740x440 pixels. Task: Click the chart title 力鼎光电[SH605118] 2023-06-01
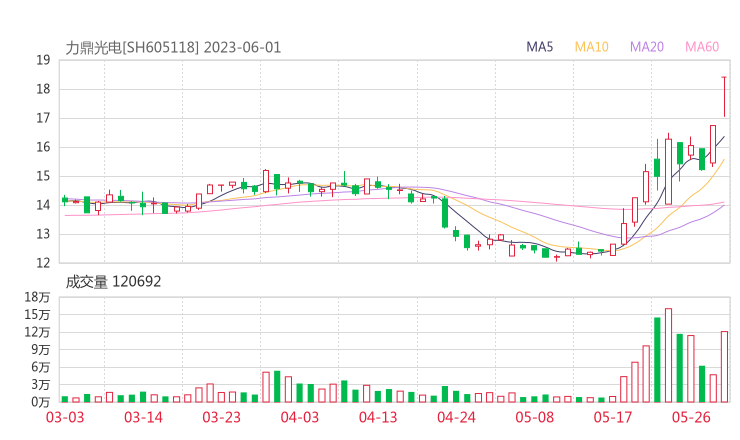(x=173, y=48)
